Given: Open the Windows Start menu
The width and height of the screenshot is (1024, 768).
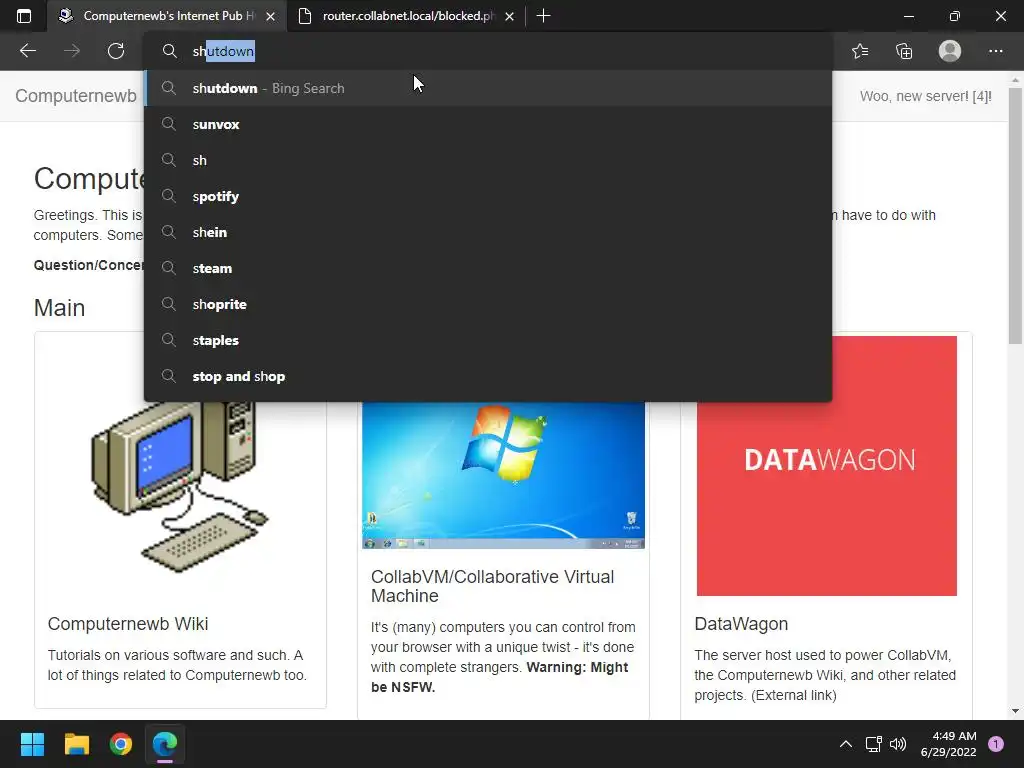Looking at the screenshot, I should 33,744.
